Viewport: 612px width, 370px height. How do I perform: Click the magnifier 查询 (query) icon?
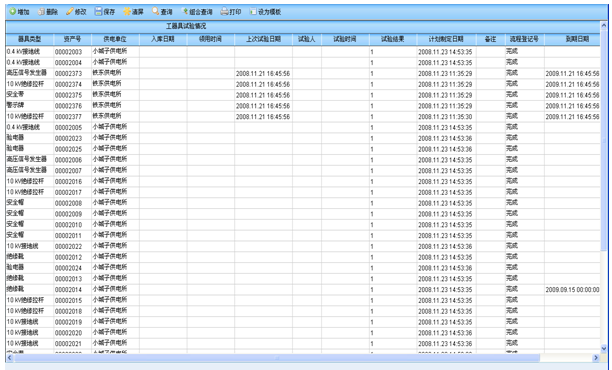point(156,12)
